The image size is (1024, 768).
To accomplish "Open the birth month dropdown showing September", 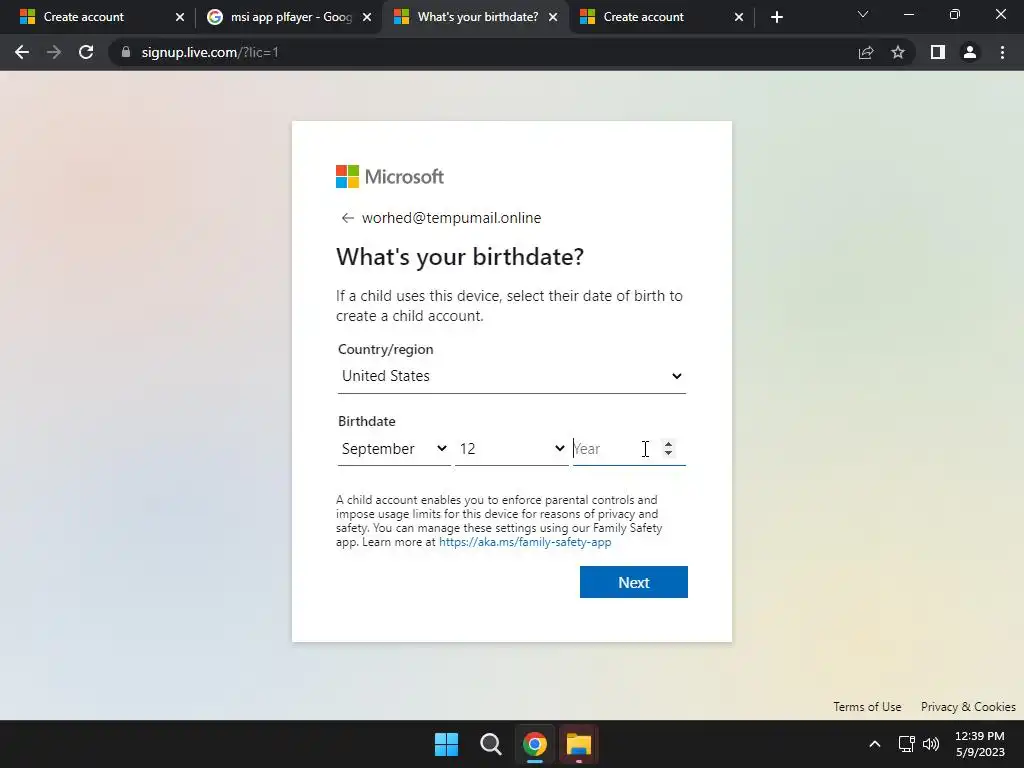I will [x=394, y=449].
